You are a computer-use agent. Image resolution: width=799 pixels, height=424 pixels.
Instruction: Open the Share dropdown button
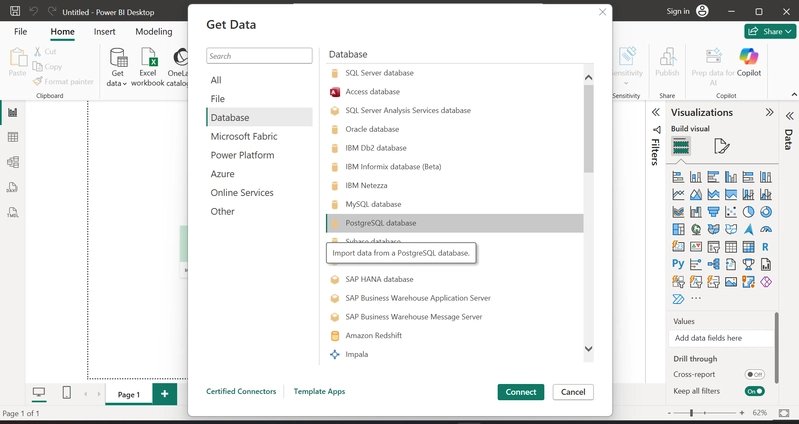769,32
